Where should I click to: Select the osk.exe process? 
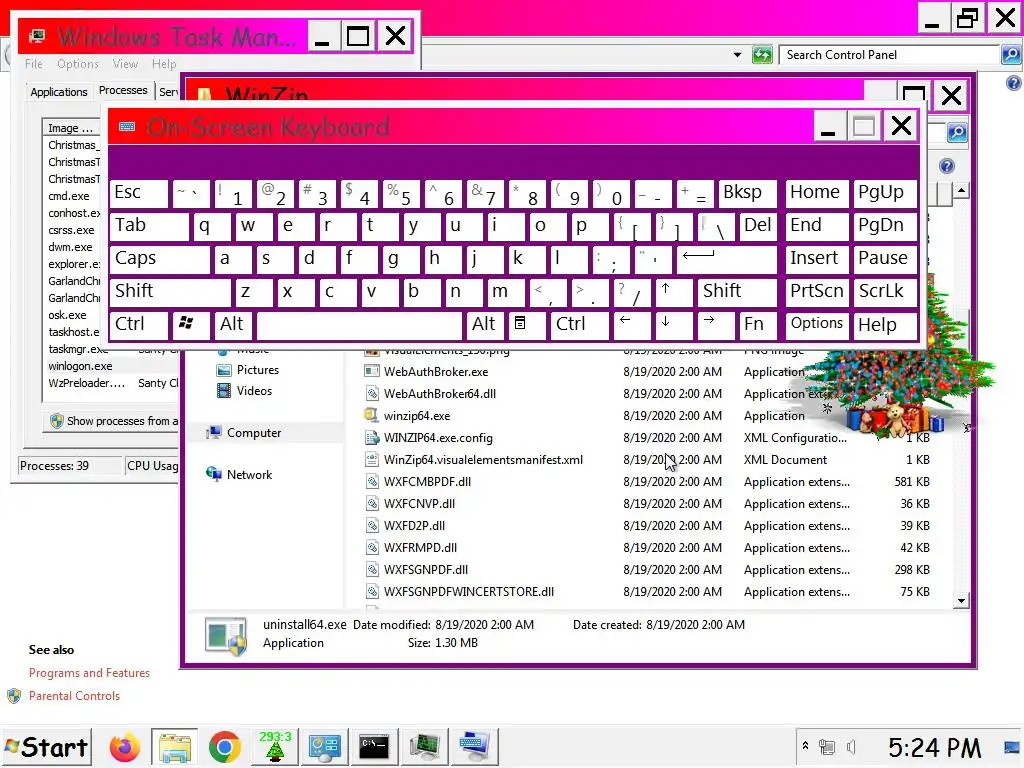pyautogui.click(x=67, y=315)
